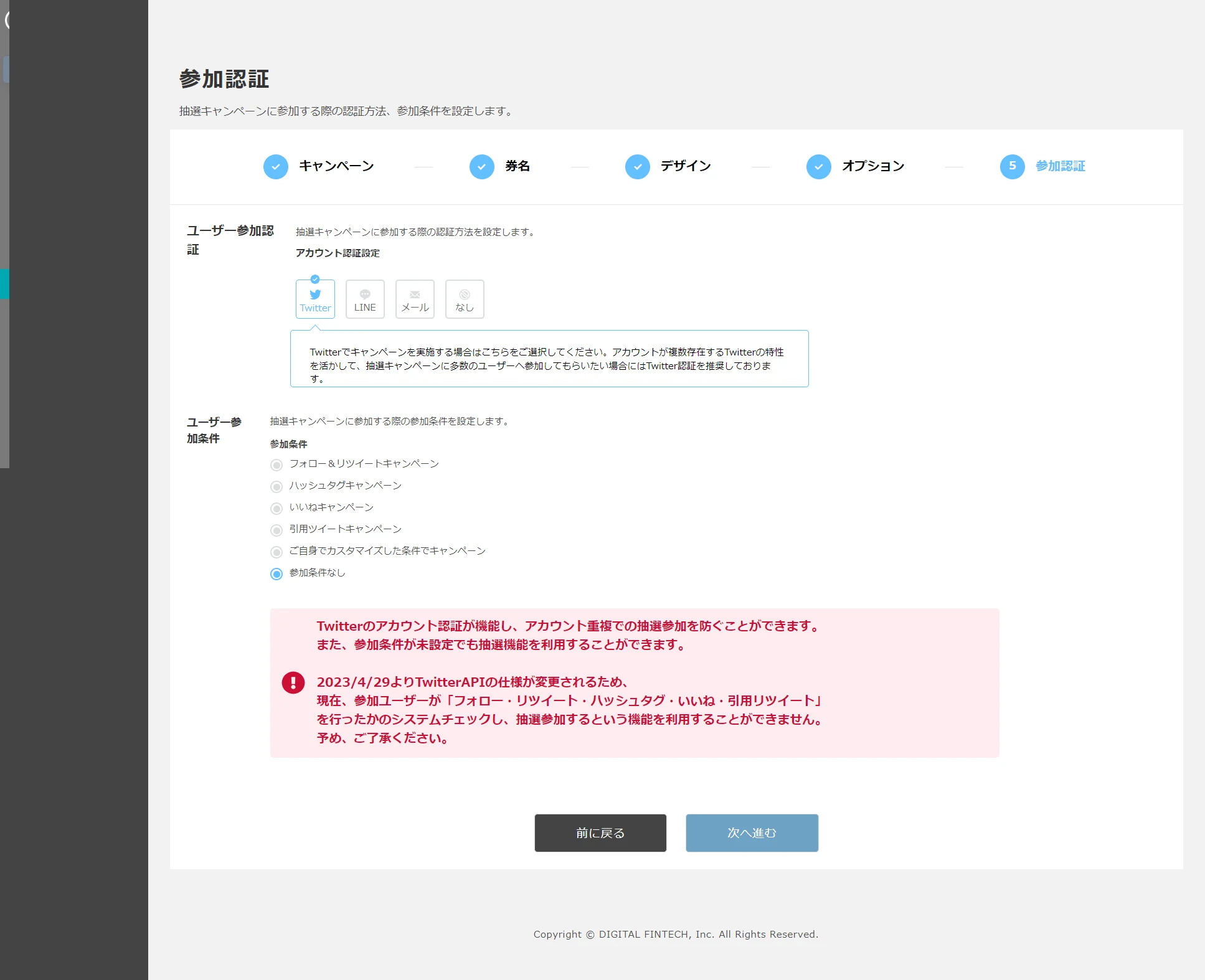
Task: Click the デザイン step checkmark icon
Action: coord(638,167)
